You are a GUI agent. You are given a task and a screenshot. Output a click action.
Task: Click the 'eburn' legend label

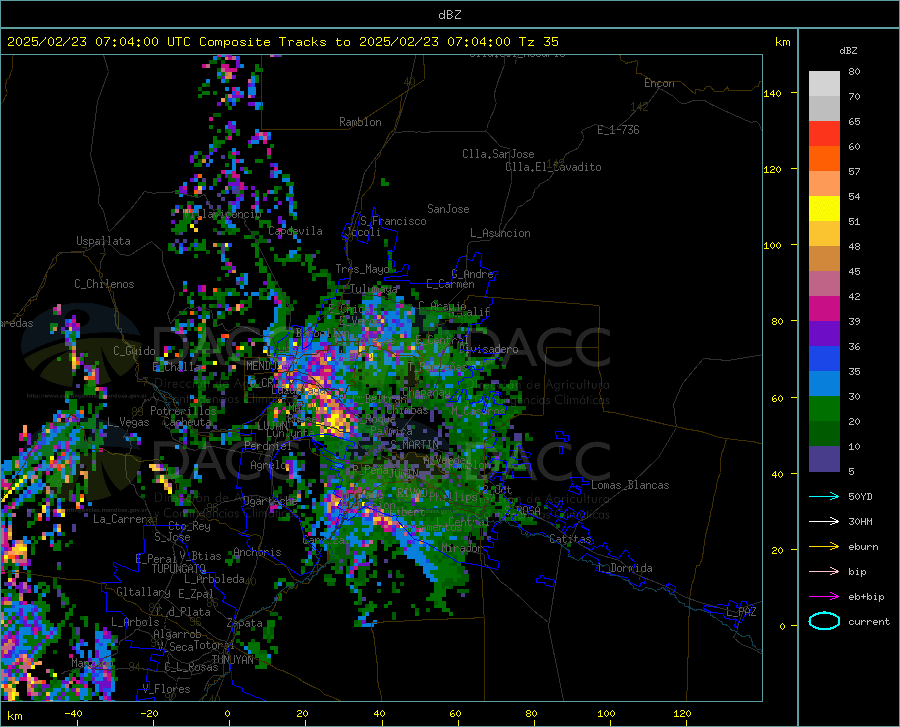coord(863,546)
